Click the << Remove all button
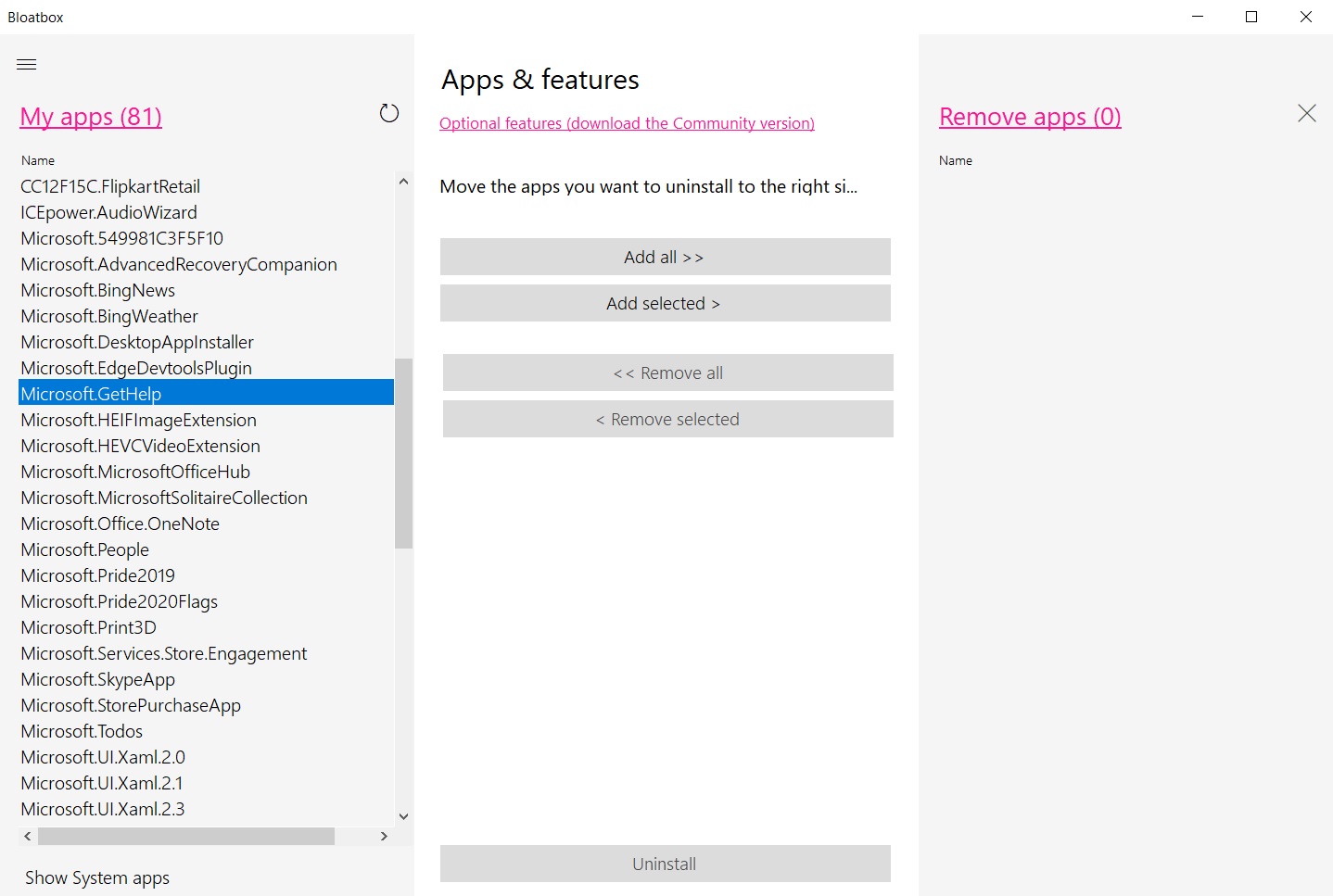 pos(667,372)
